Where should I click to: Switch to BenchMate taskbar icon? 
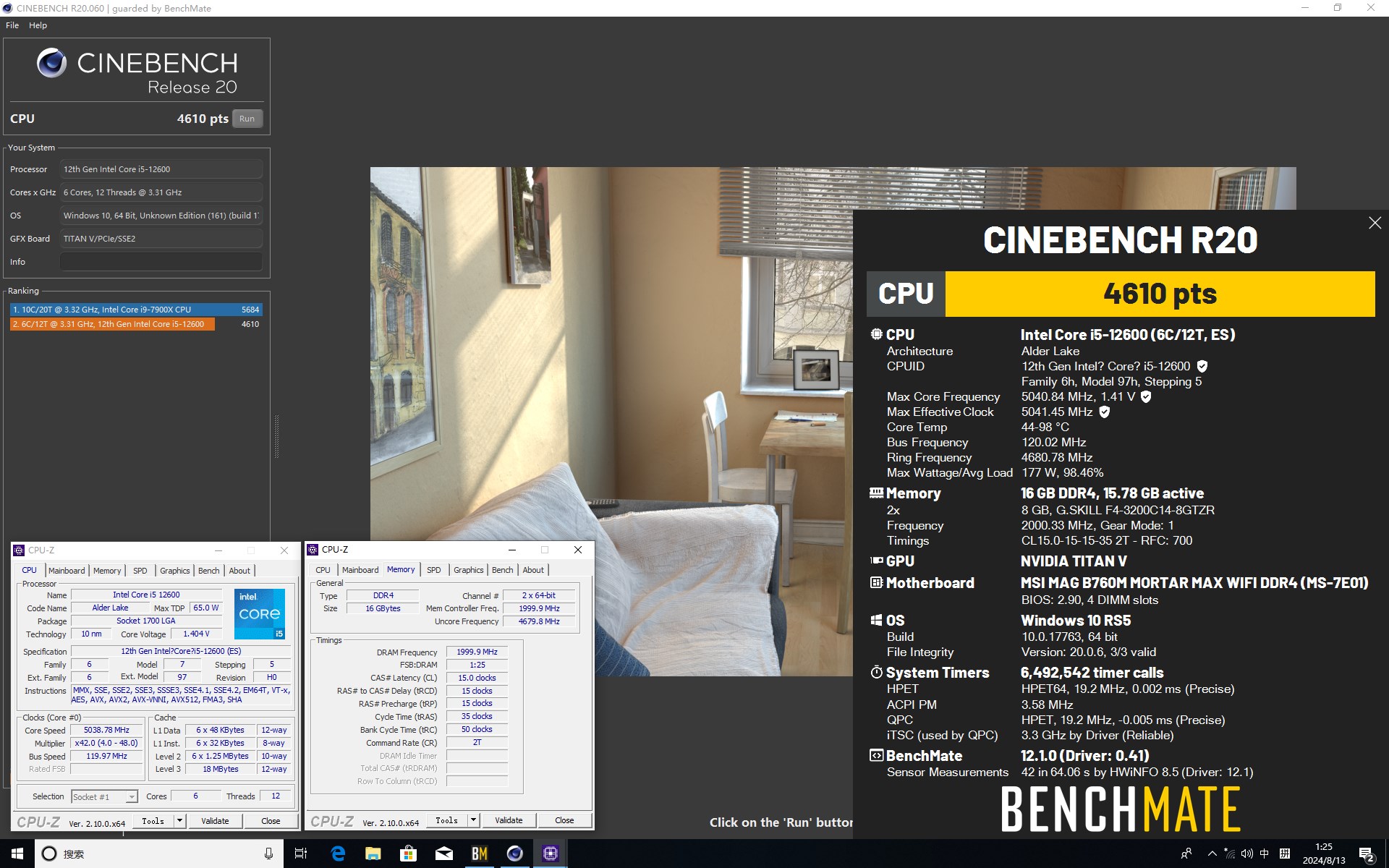[x=480, y=854]
